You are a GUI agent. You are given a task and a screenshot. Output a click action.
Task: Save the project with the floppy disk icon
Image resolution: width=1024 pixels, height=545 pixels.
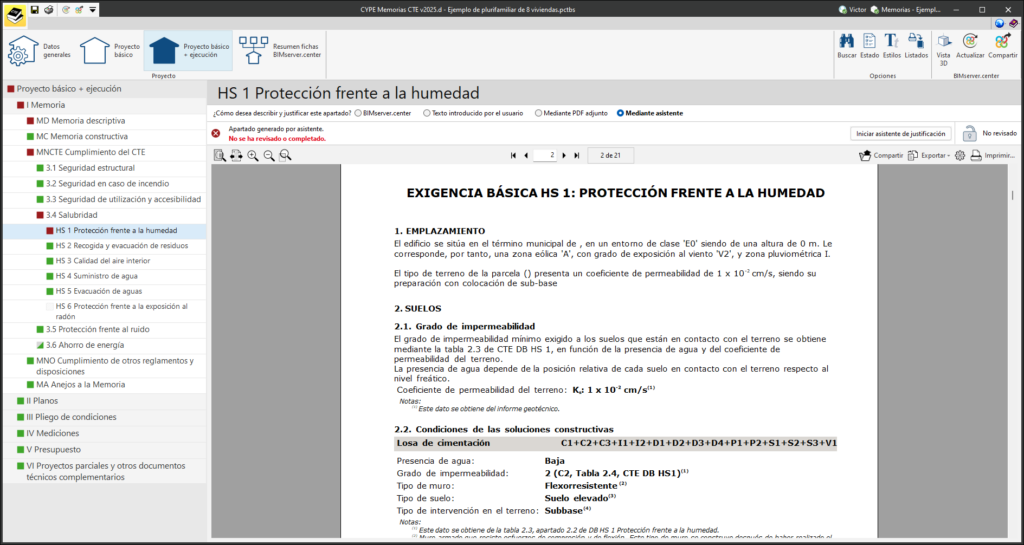[35, 10]
